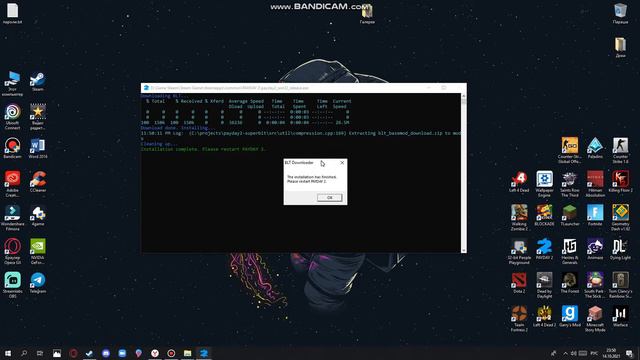
Task: Show hidden tray icons chevron
Action: tap(565, 353)
